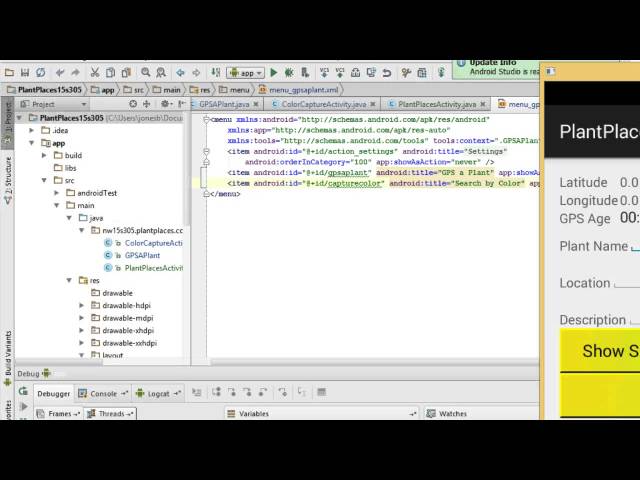Click the VCS revert arrow icon
The image size is (640, 480).
[387, 73]
